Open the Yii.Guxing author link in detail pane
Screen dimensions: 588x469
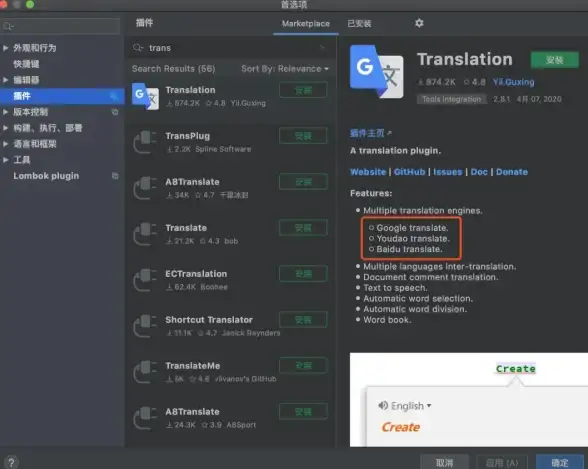coord(513,82)
